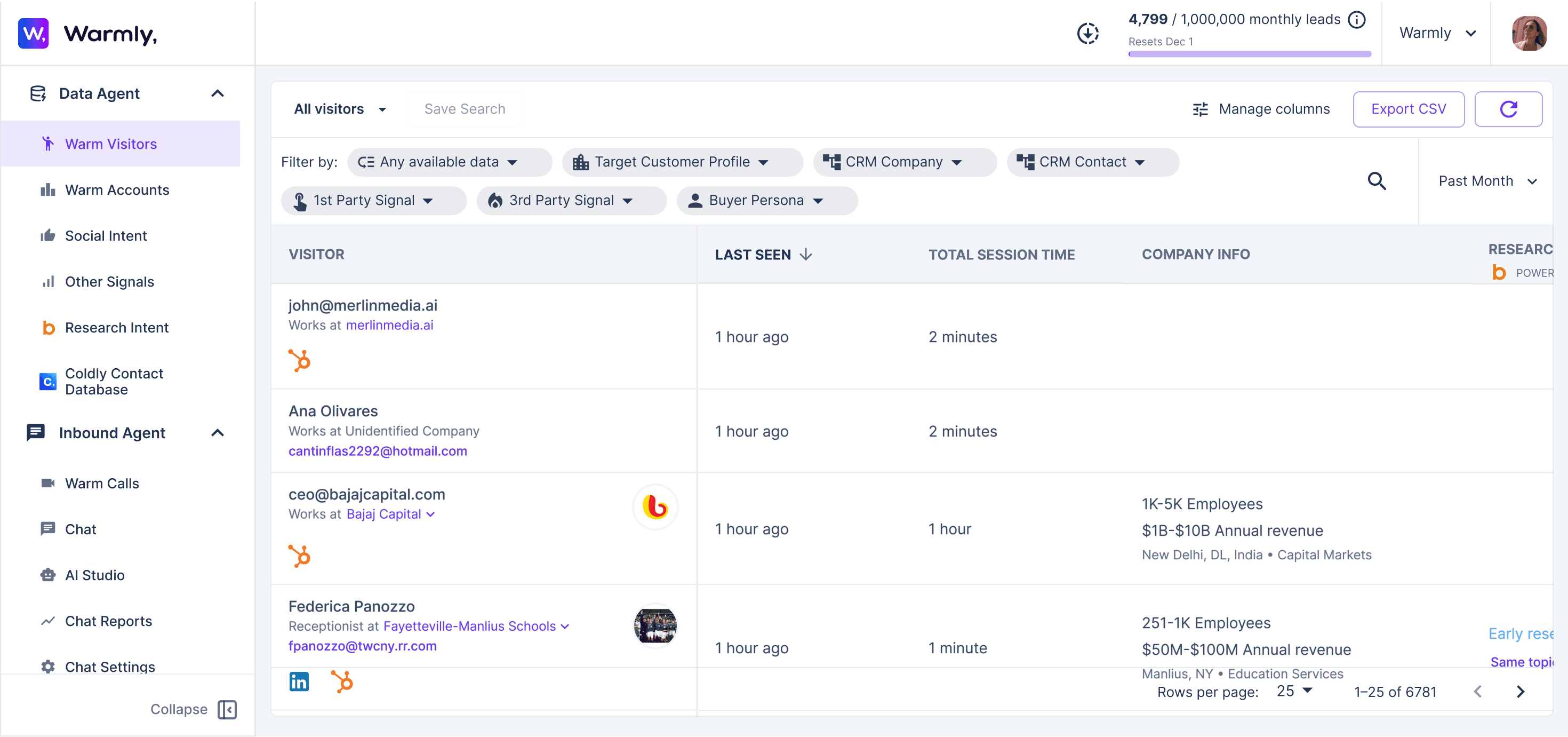Open the CRM Company filter

point(905,162)
